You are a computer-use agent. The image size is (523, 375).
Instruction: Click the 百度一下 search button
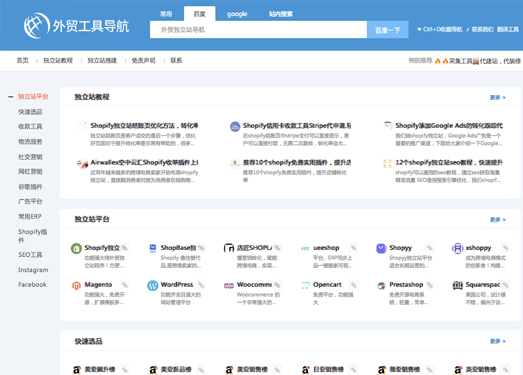click(388, 30)
